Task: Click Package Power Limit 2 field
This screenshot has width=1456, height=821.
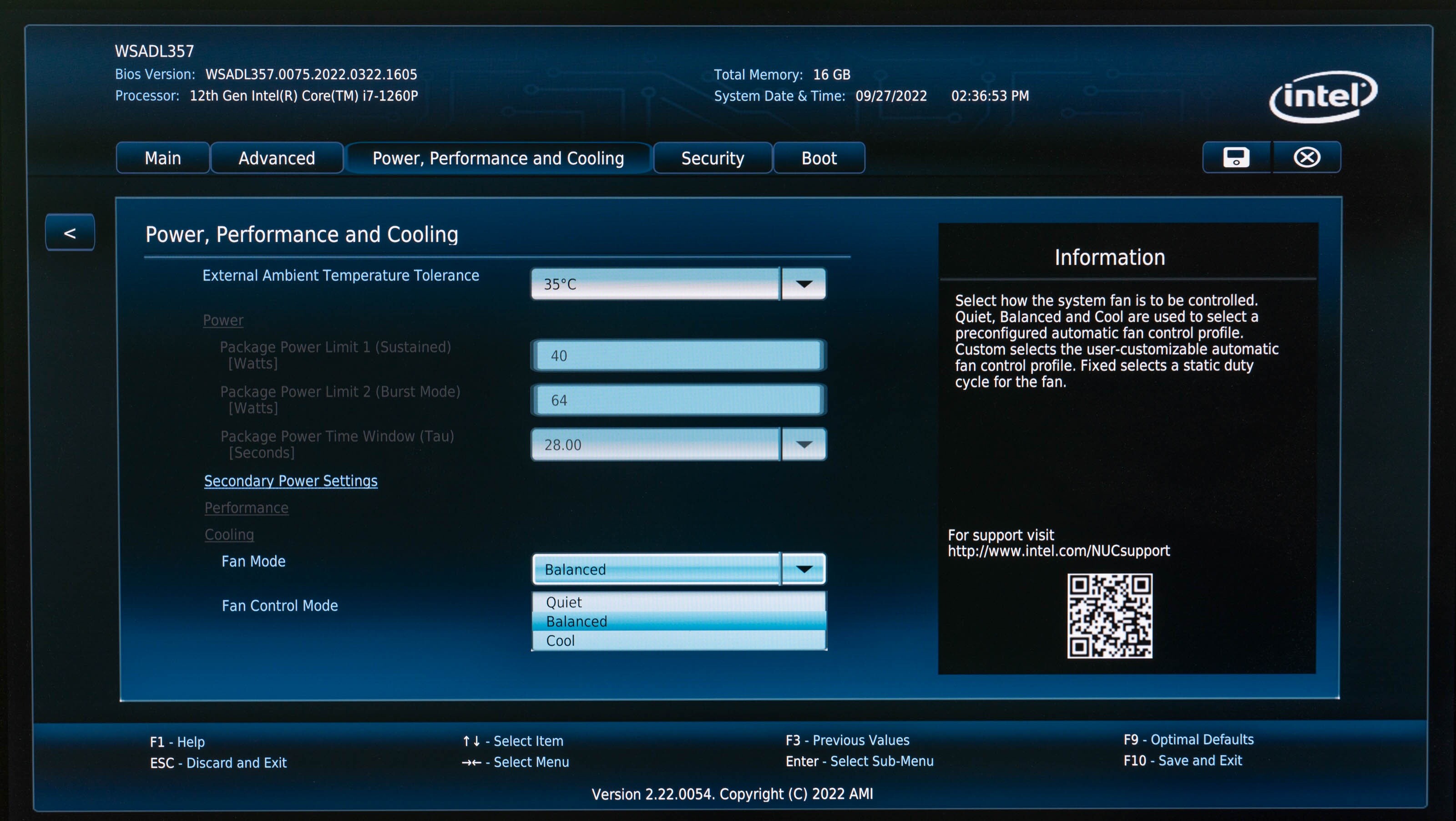Action: pos(678,400)
